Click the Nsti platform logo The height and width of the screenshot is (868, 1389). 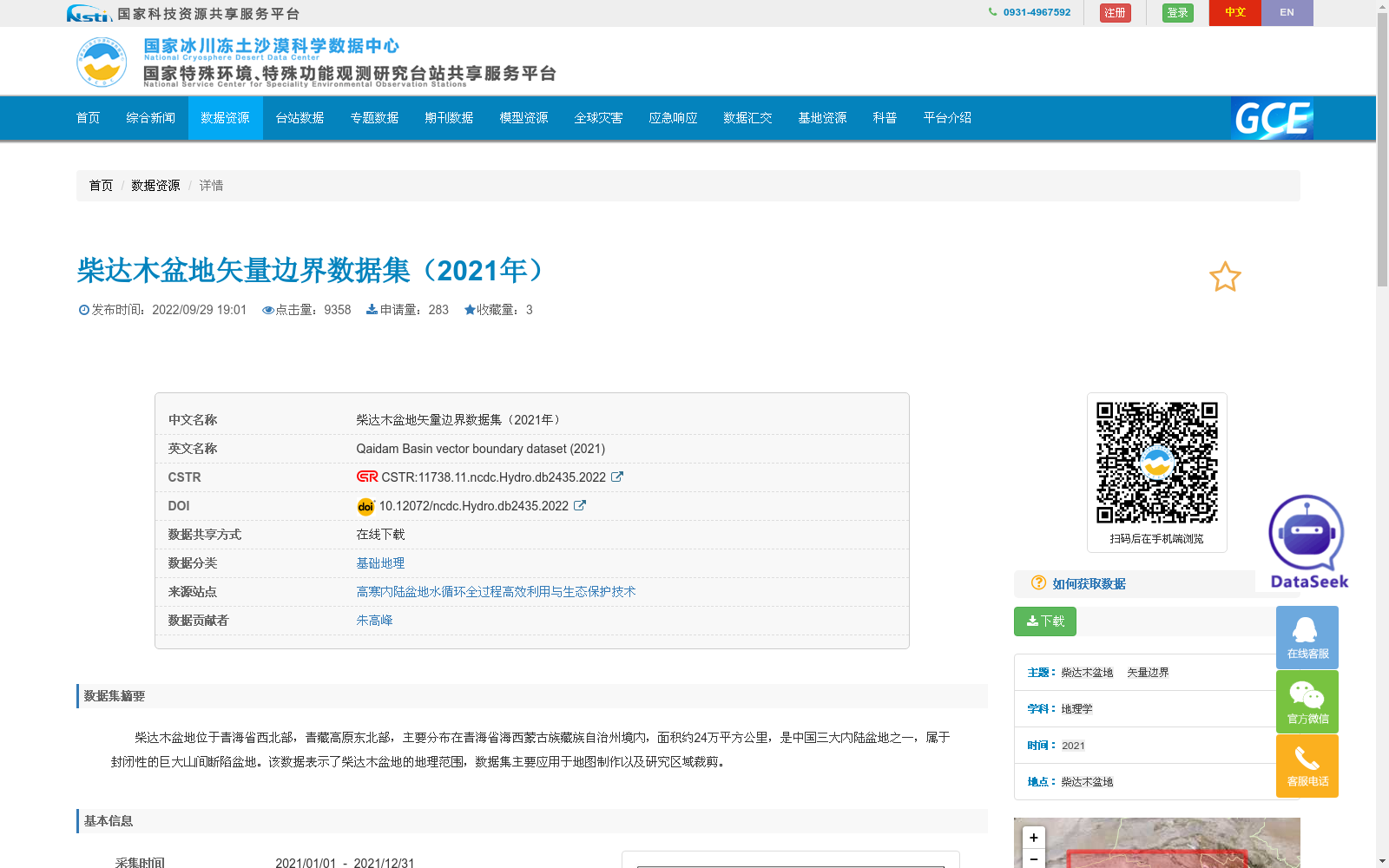(88, 13)
